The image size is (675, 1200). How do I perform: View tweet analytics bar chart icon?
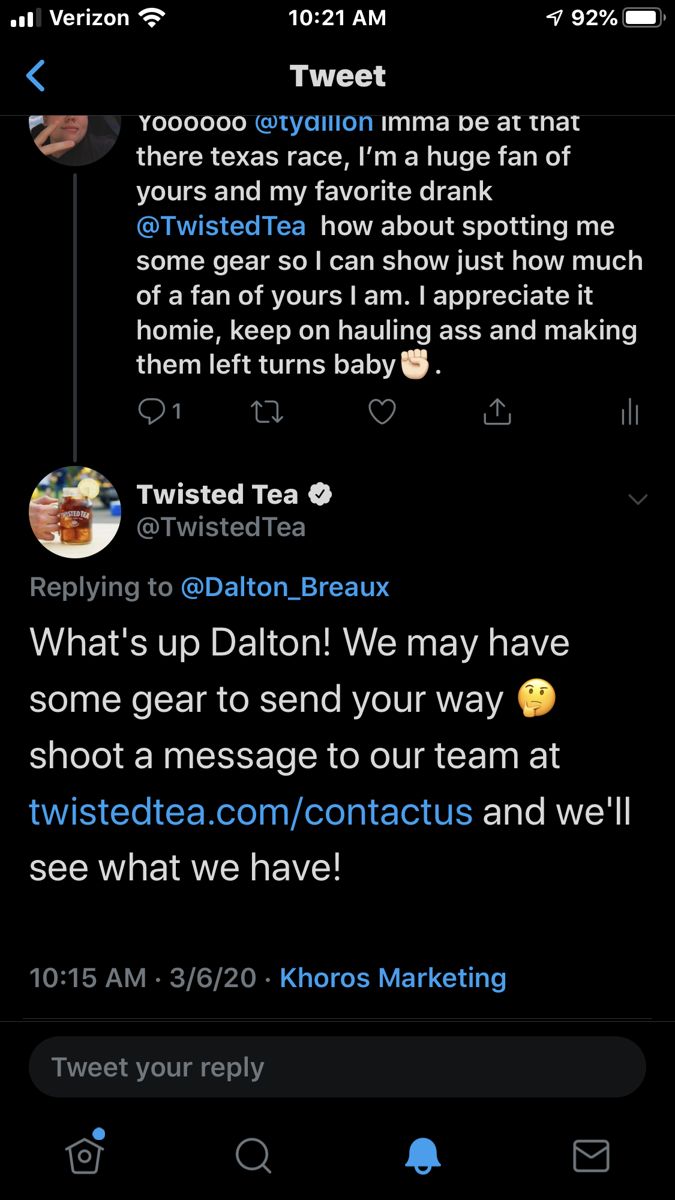tap(629, 411)
